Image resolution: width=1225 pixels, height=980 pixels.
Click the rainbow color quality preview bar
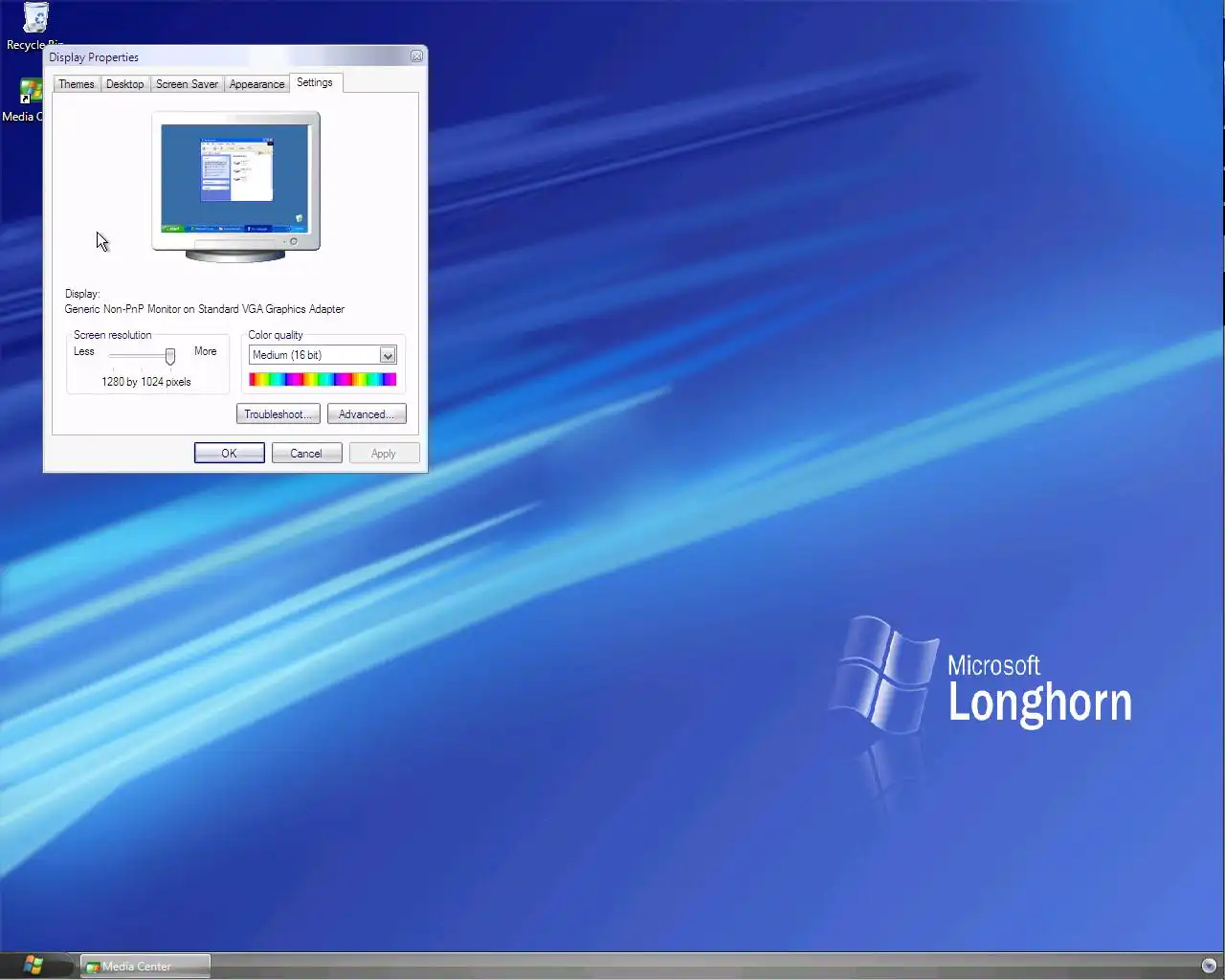tap(323, 380)
